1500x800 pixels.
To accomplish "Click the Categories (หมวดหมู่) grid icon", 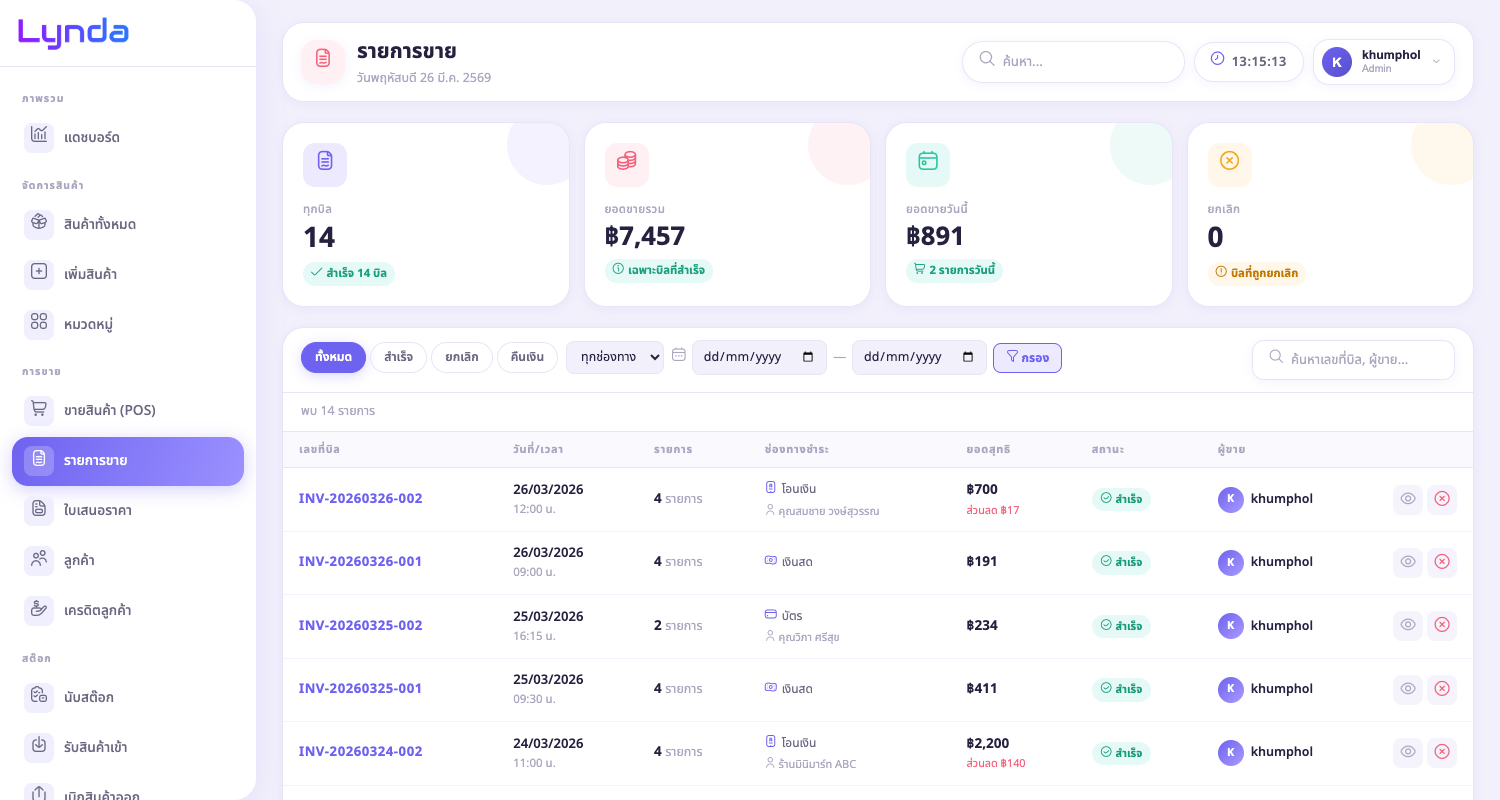I will coord(39,323).
